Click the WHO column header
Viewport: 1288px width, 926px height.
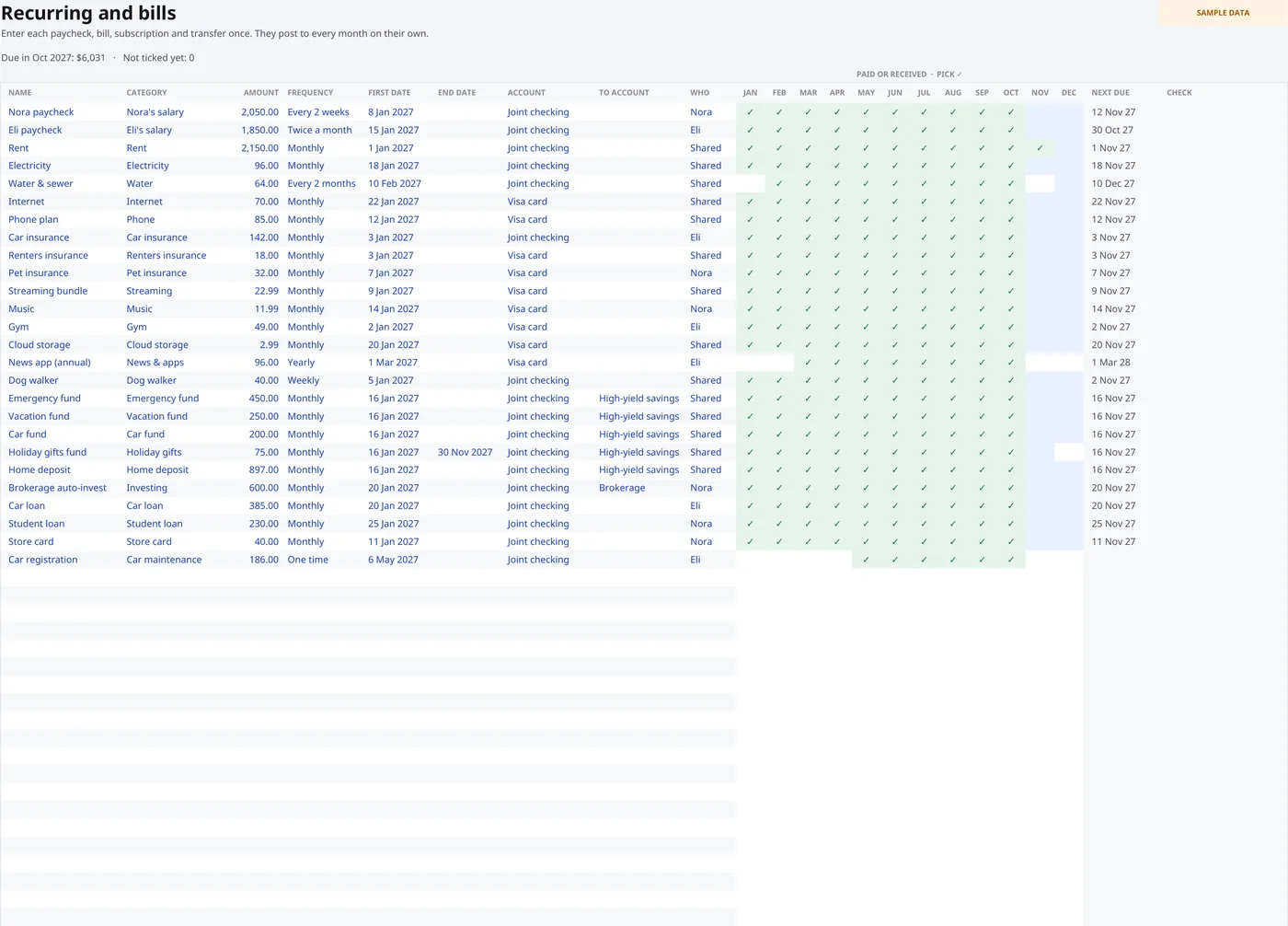[700, 93]
